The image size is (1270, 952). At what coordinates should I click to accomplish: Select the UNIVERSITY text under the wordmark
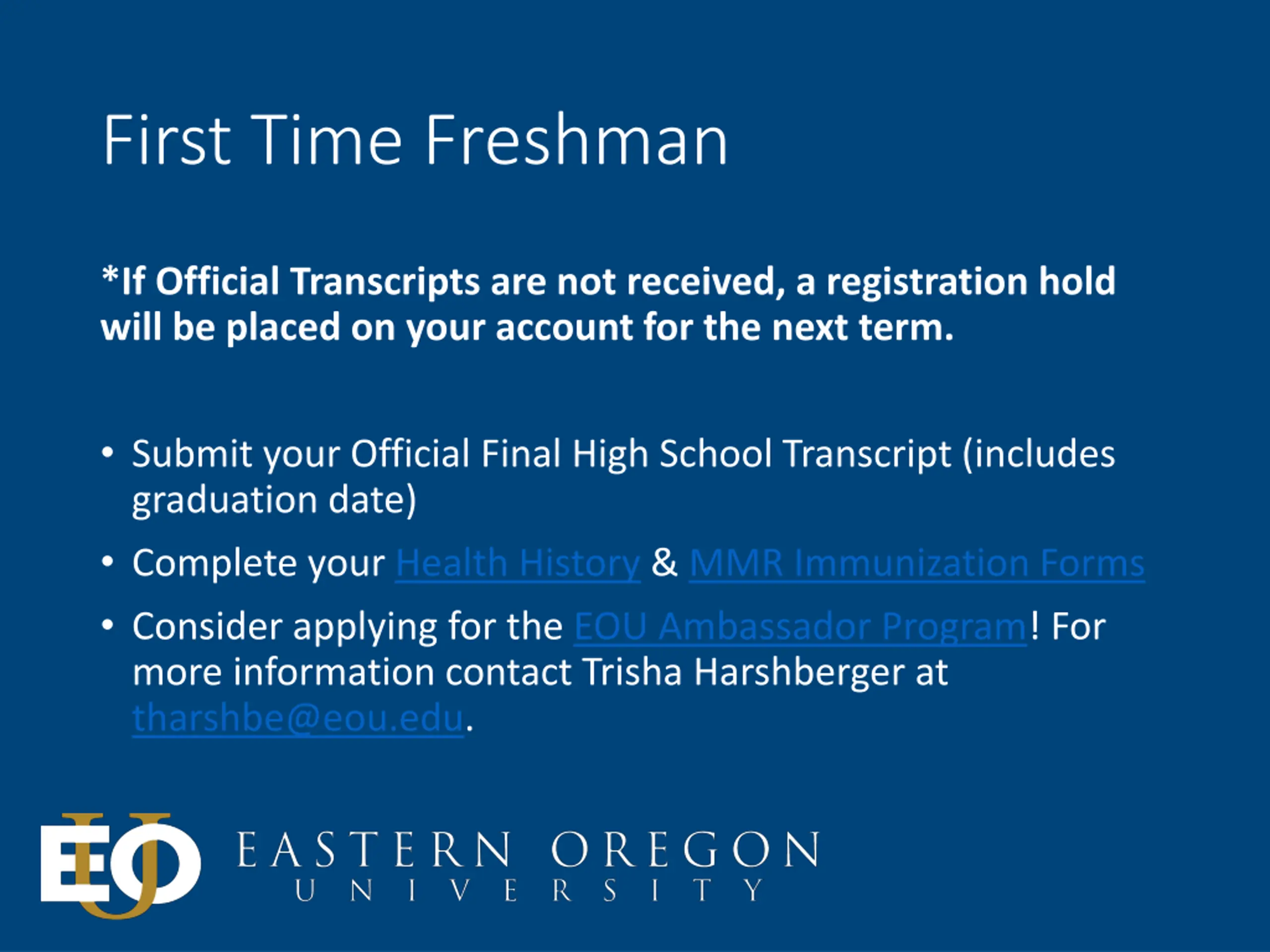tap(529, 891)
